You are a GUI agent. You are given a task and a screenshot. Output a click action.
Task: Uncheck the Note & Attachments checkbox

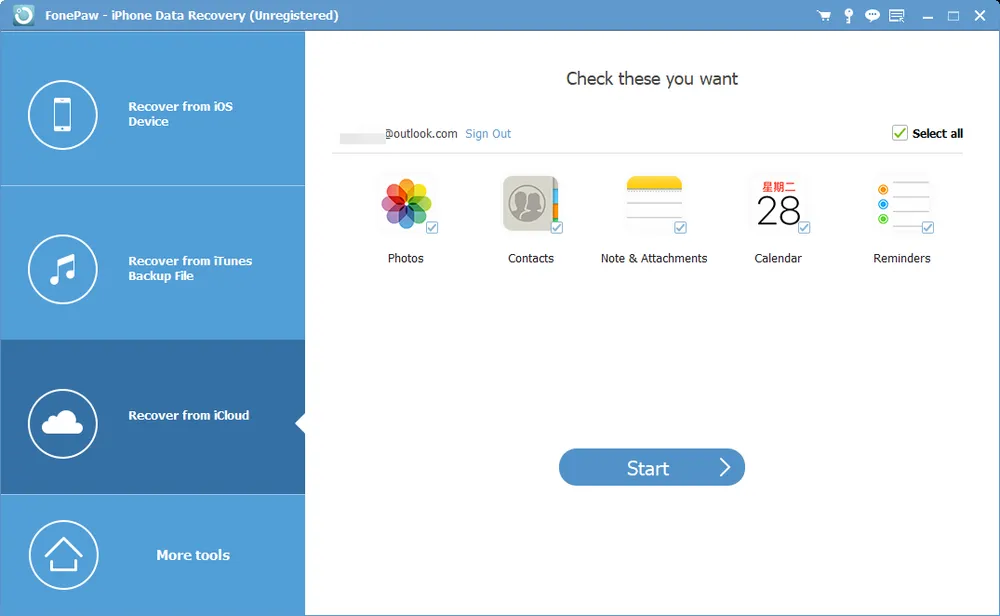[680, 228]
